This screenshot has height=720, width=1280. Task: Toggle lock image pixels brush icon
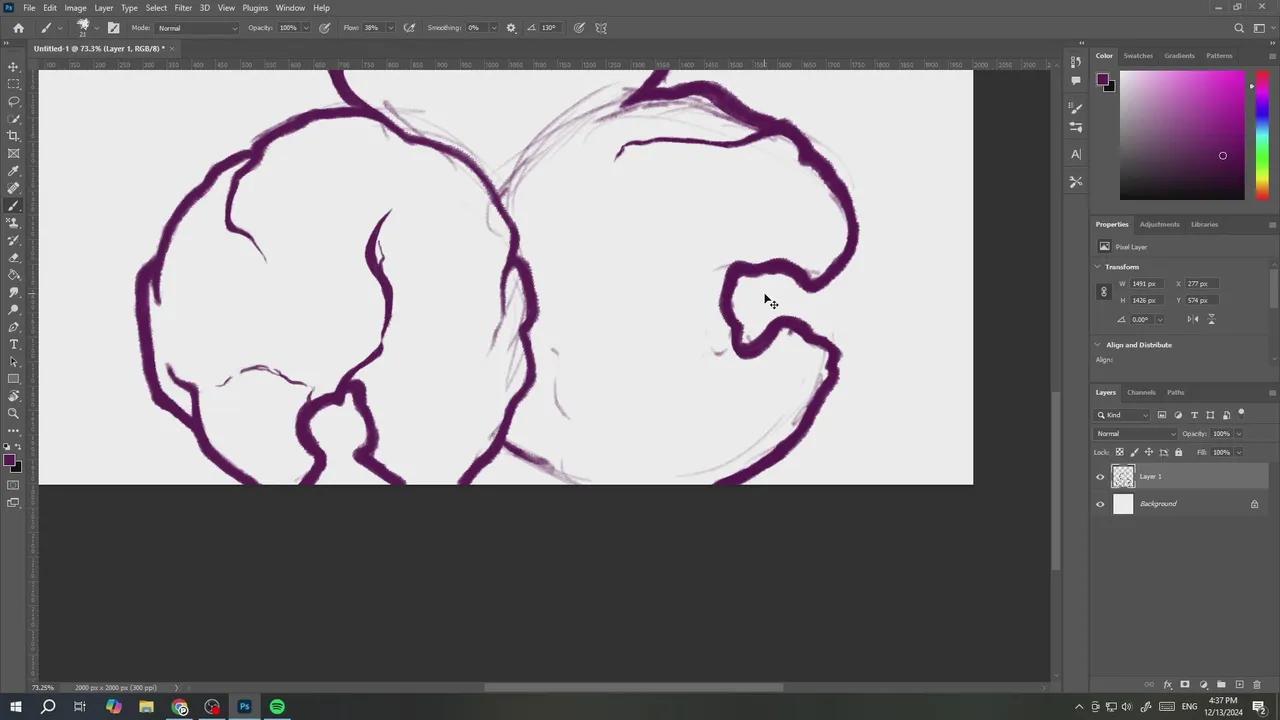click(x=1134, y=452)
